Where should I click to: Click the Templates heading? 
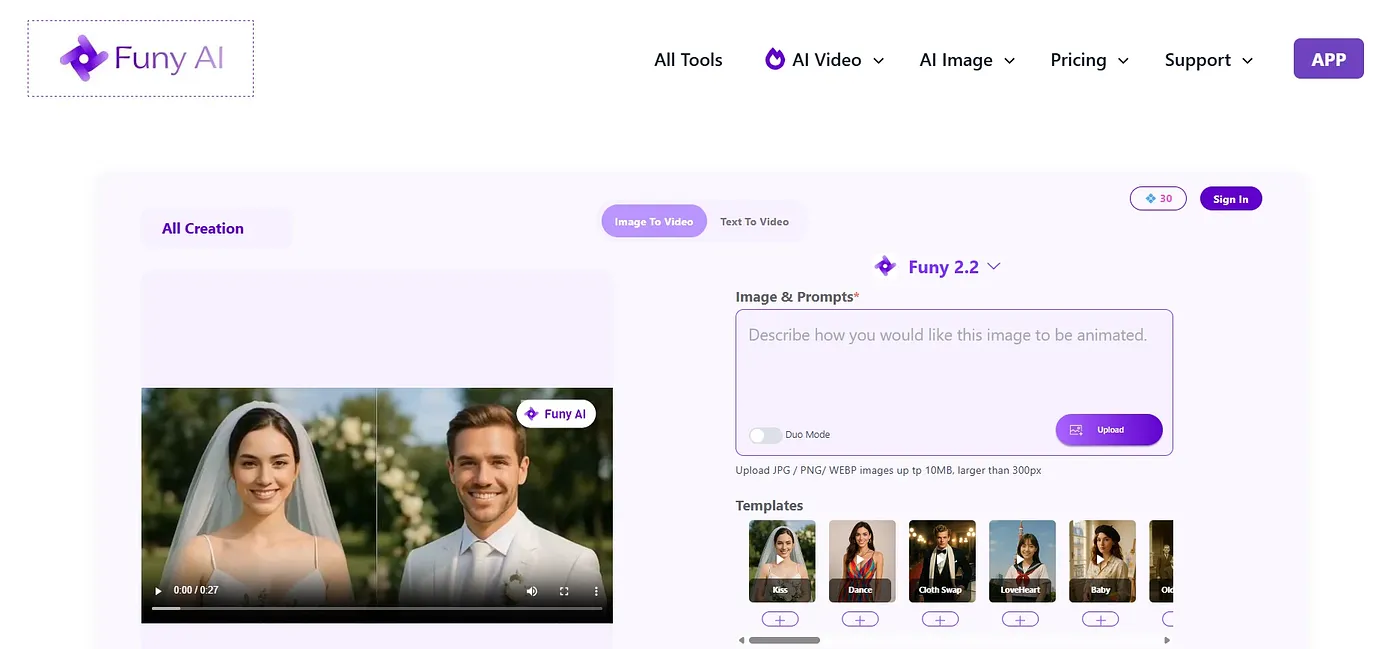point(769,506)
